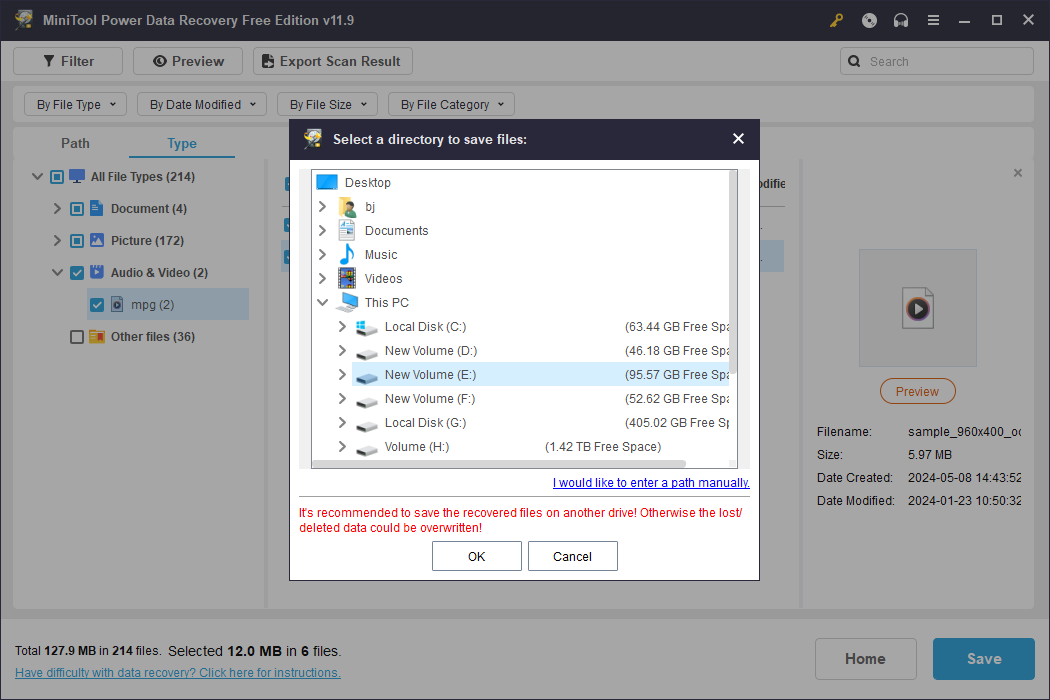This screenshot has height=700, width=1050.
Task: Click the Search input field
Action: click(x=937, y=61)
